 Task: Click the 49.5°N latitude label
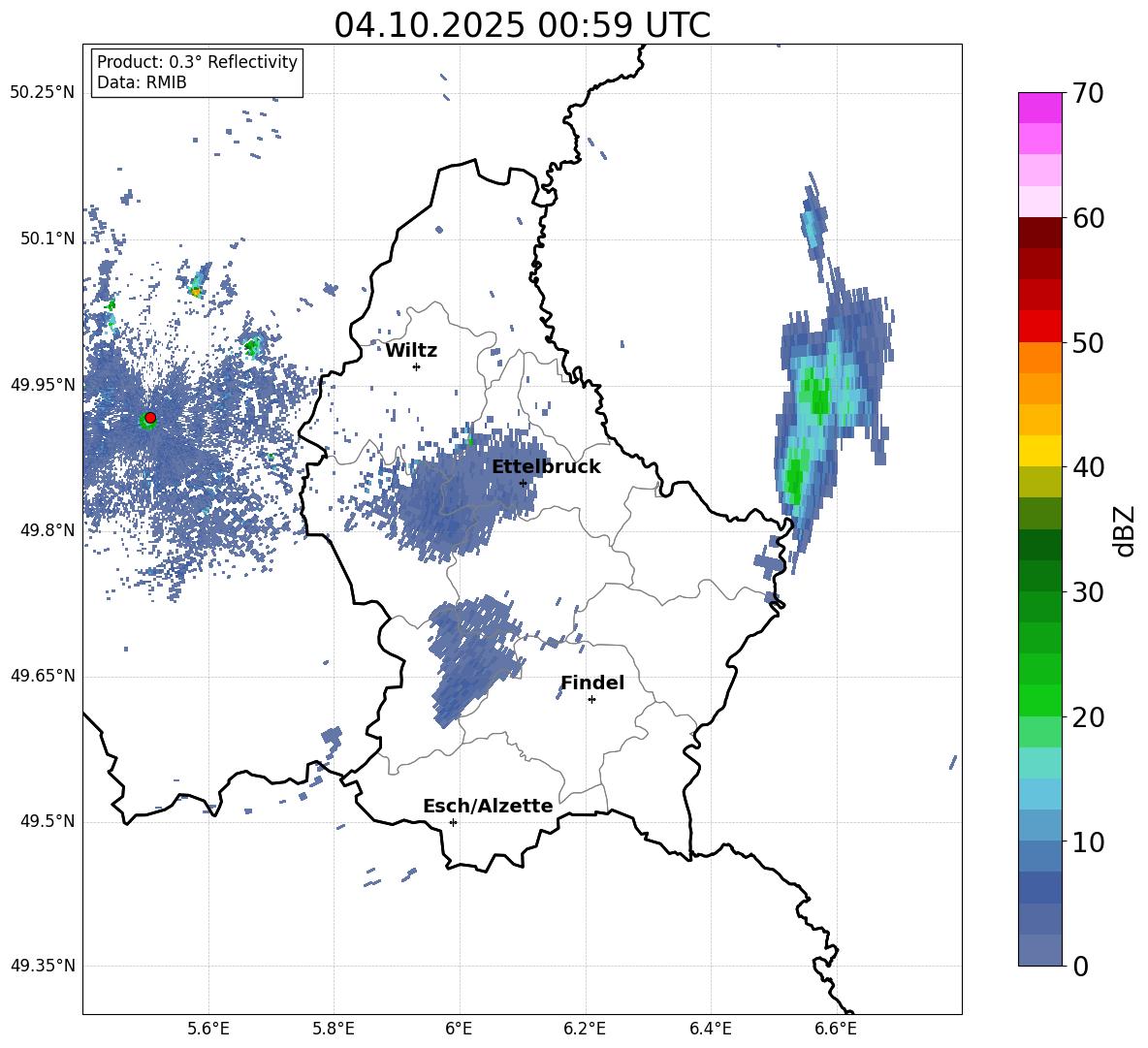pyautogui.click(x=47, y=821)
